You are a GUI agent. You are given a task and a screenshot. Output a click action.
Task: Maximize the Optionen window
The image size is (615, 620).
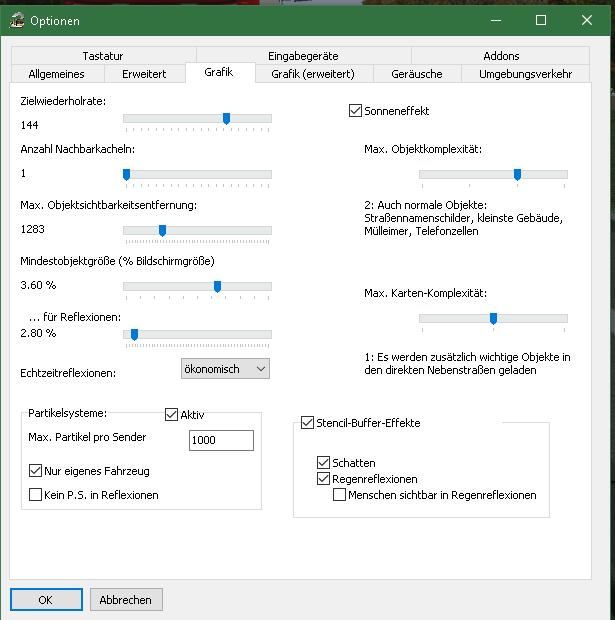coord(541,20)
